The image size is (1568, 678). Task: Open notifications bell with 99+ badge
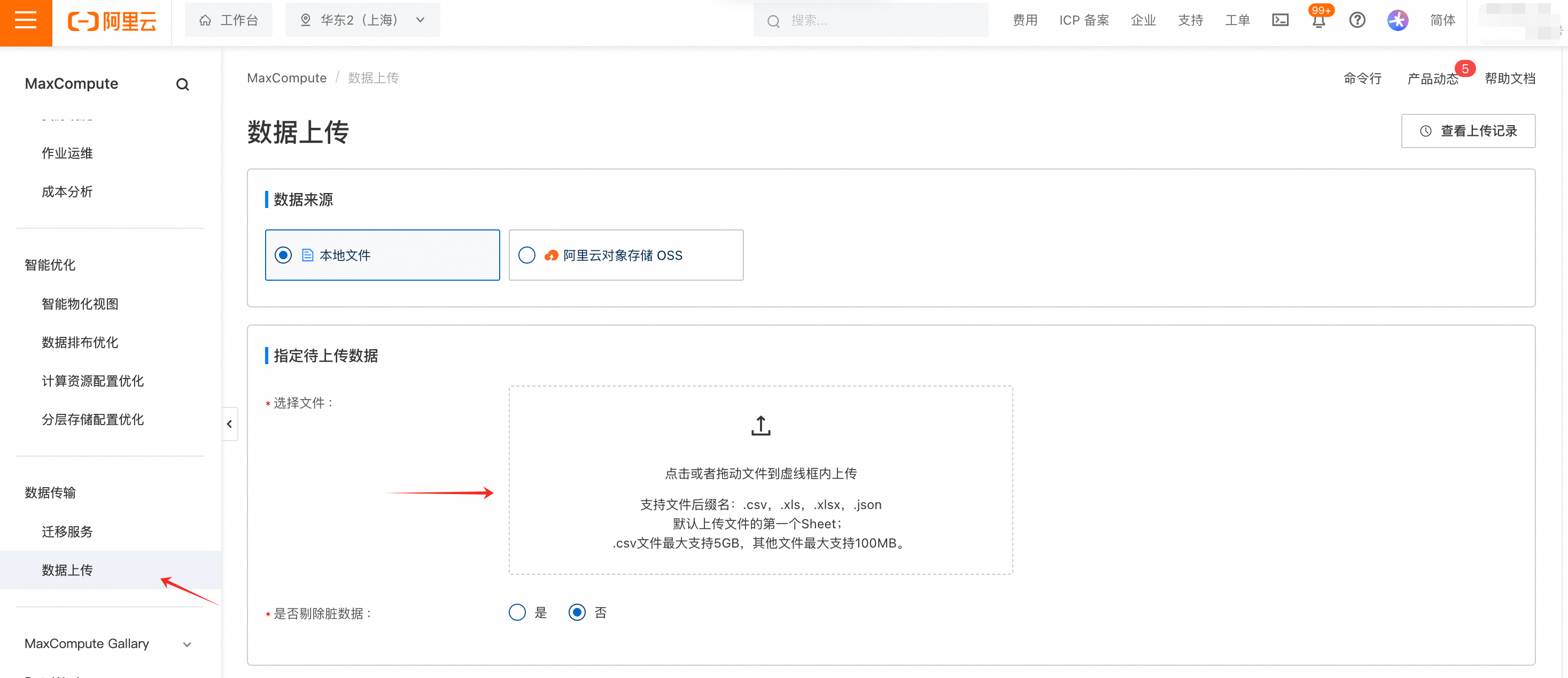coord(1318,19)
